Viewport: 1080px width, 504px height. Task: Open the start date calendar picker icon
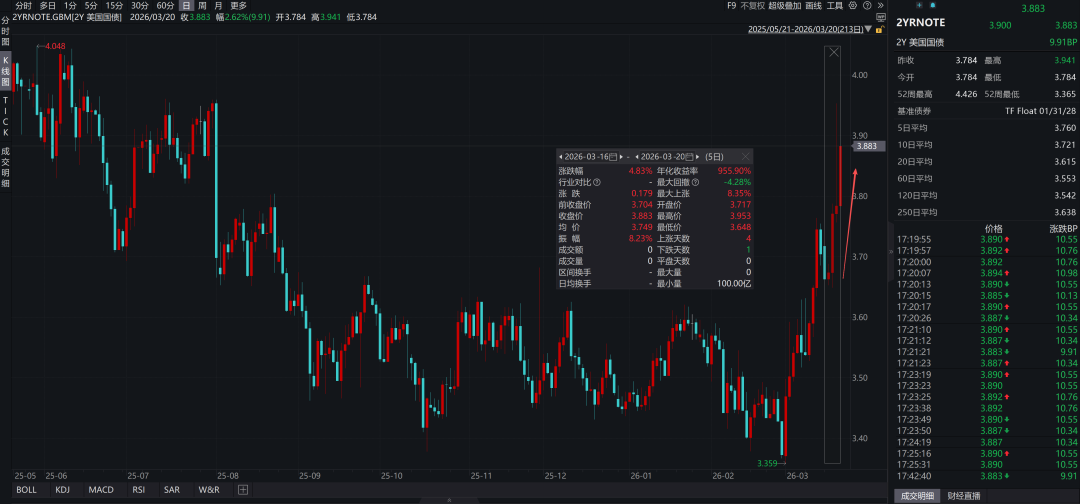click(x=614, y=157)
